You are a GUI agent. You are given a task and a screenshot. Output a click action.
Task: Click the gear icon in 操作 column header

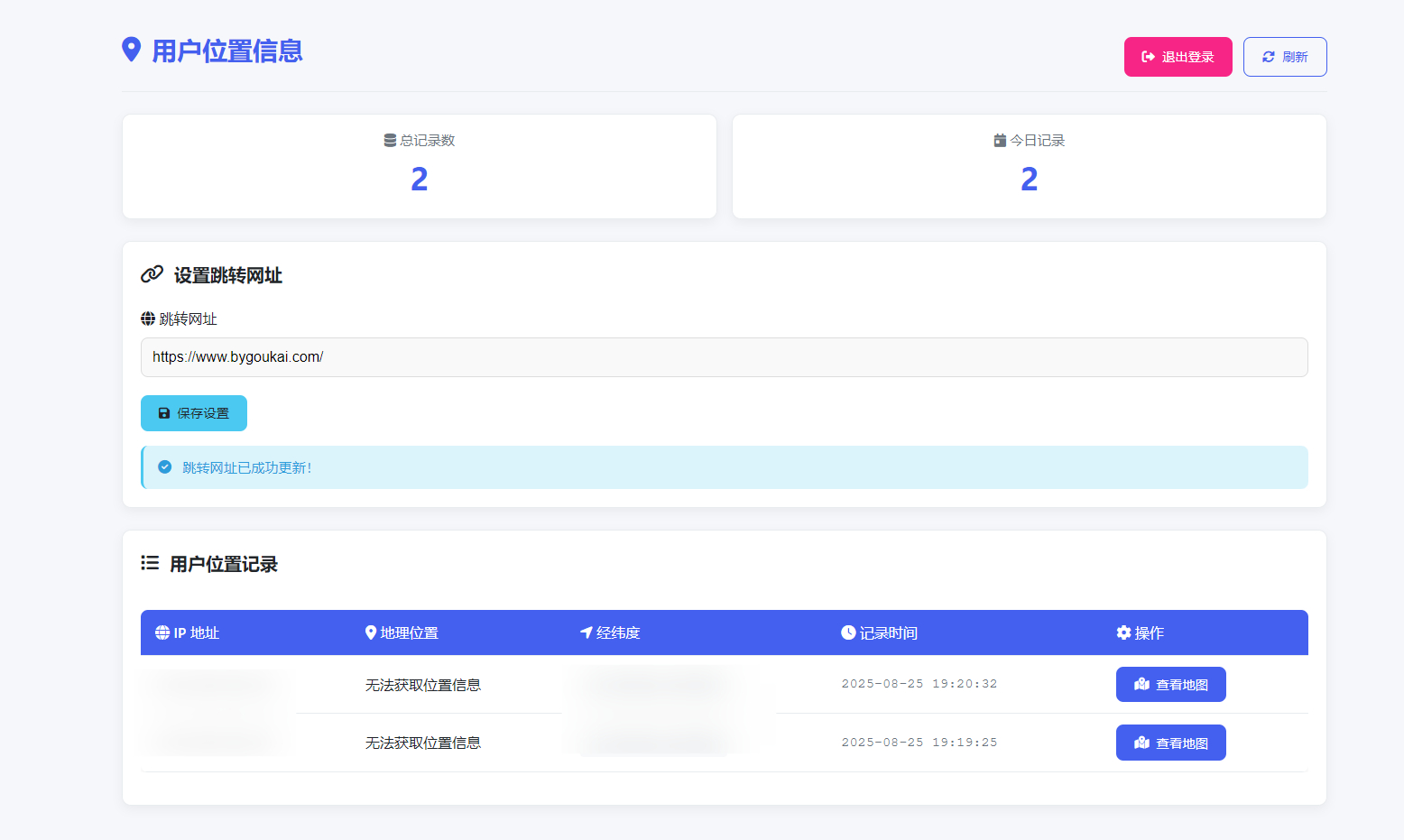(1123, 632)
